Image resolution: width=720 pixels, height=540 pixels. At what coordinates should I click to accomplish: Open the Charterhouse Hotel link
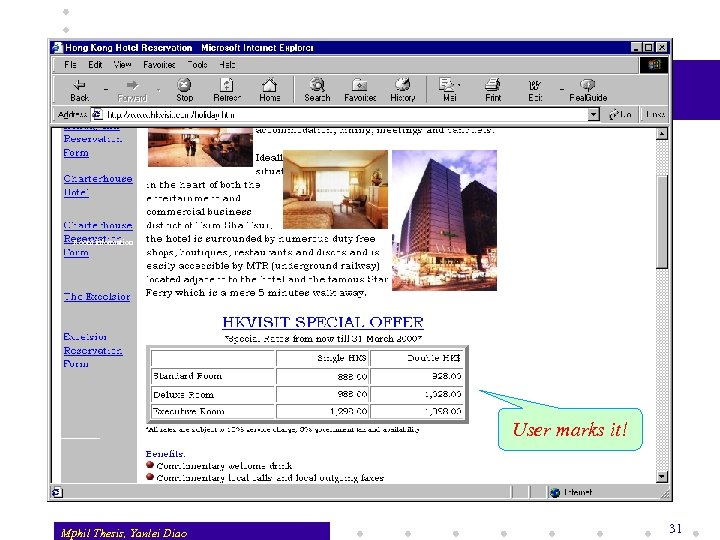(x=98, y=185)
